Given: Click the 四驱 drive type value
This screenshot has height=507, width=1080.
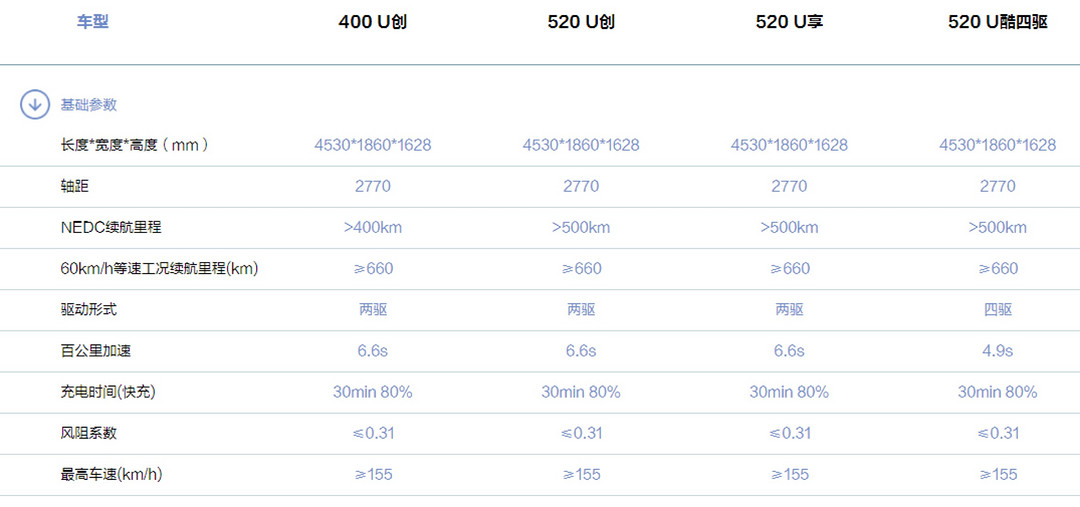Looking at the screenshot, I should pos(997,309).
